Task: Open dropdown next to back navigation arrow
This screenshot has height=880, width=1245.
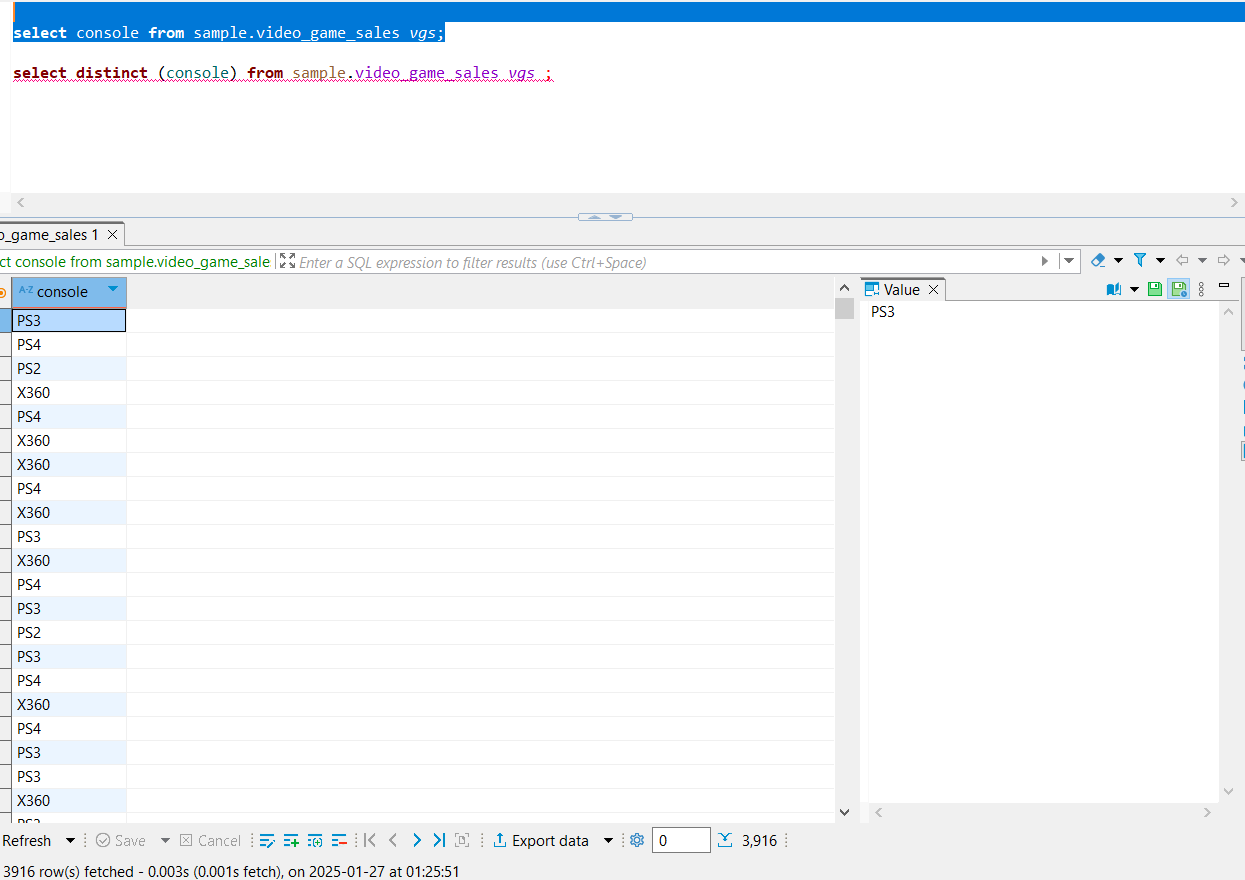Action: (1202, 261)
